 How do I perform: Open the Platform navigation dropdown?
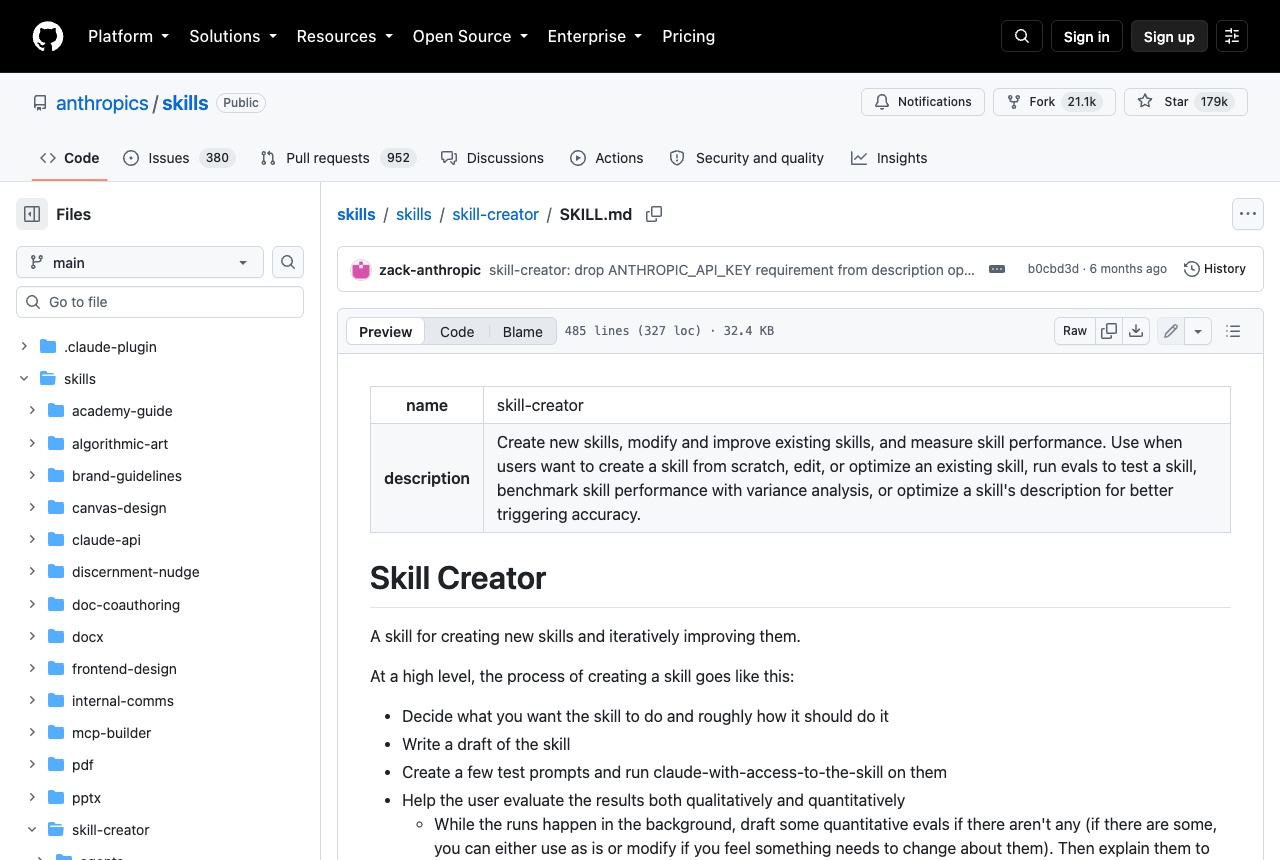click(128, 36)
